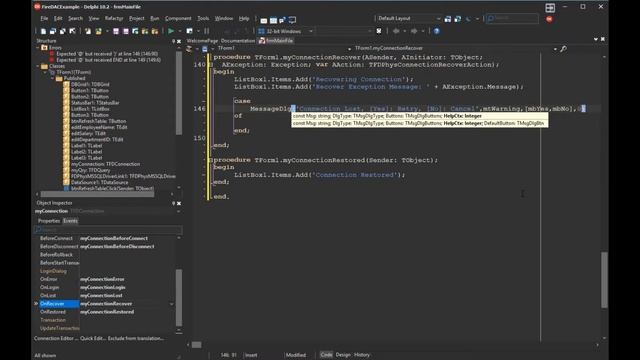
Task: Click the Quick Edit link
Action: click(x=93, y=338)
